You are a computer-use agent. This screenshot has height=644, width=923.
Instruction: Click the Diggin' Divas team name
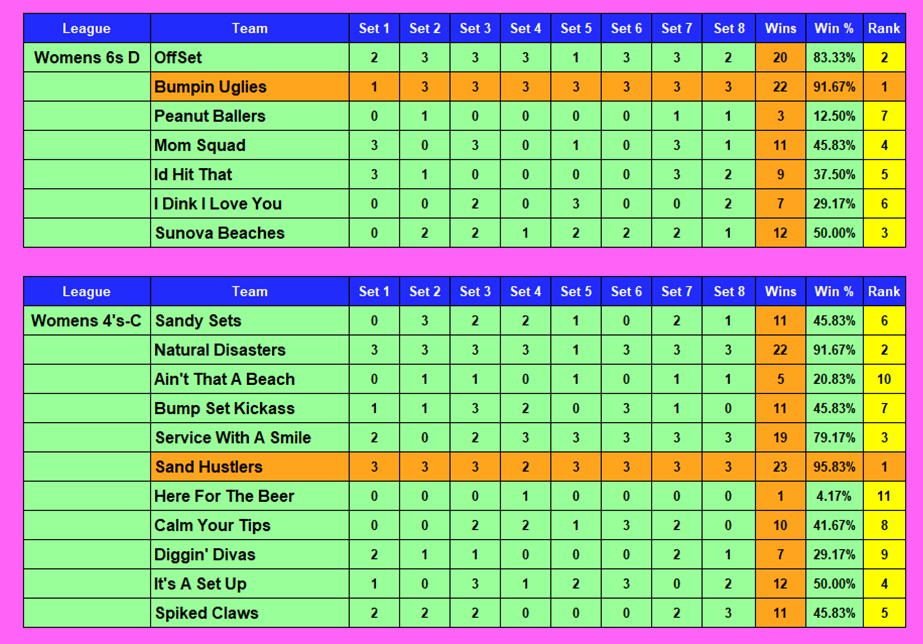pos(204,555)
